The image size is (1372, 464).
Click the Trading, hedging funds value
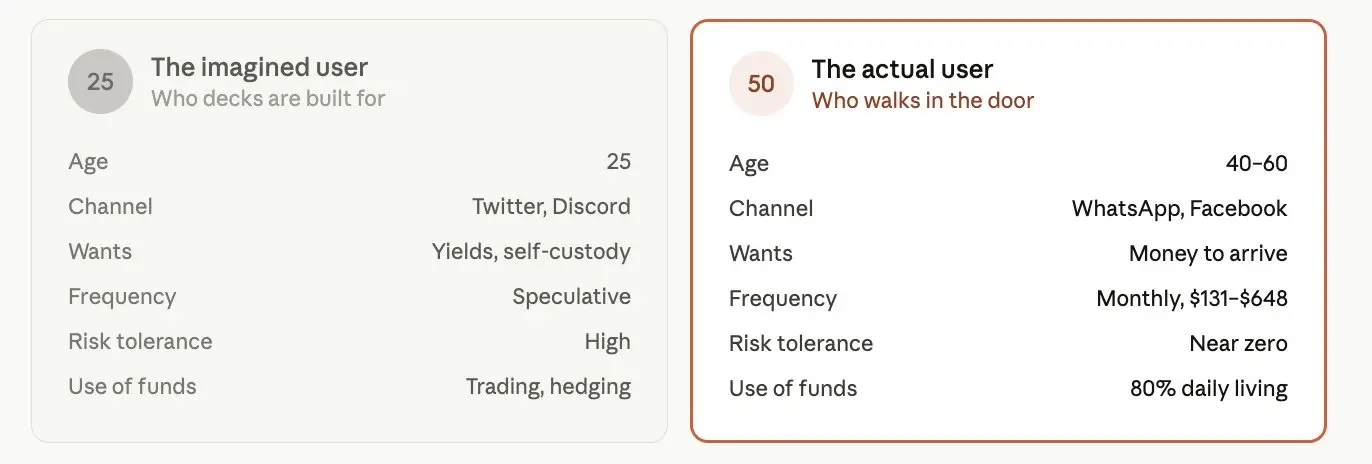coord(548,387)
